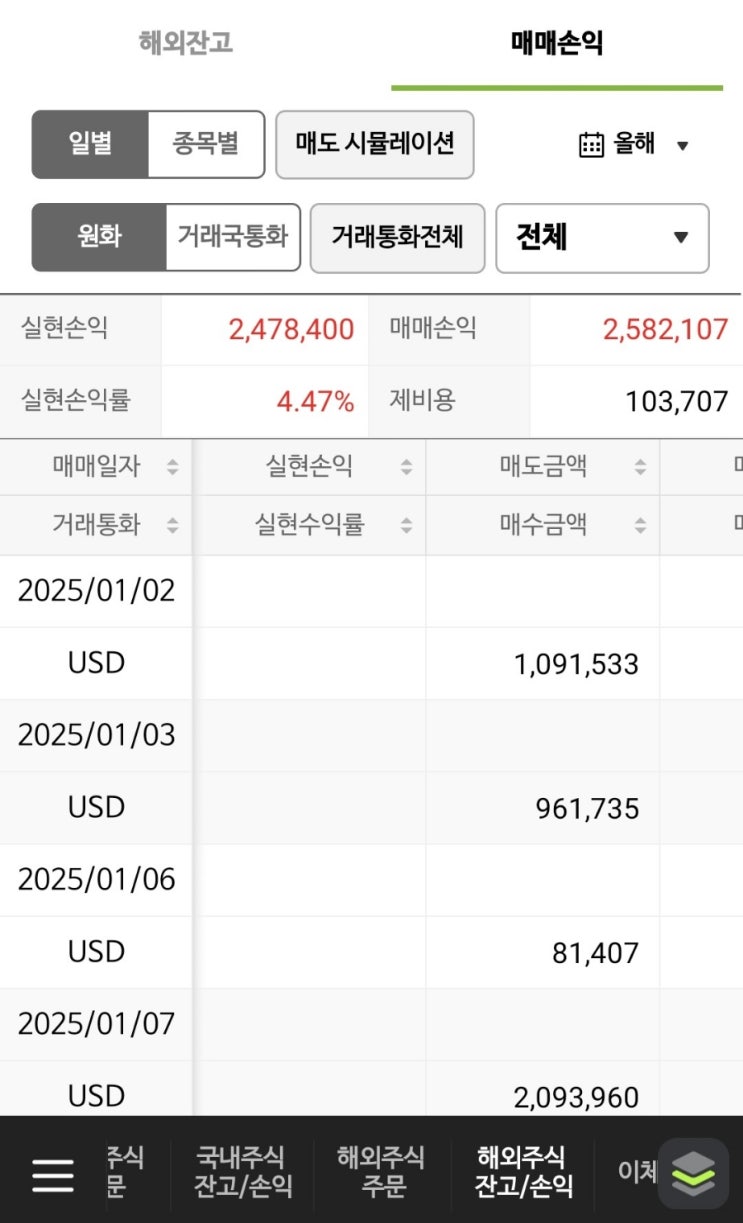
Task: Sort by 매도금액 column arrows
Action: (x=640, y=467)
